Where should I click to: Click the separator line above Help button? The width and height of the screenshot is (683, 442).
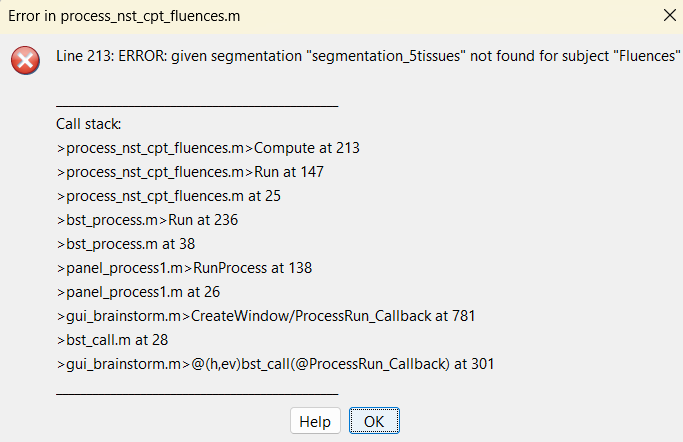click(197, 394)
